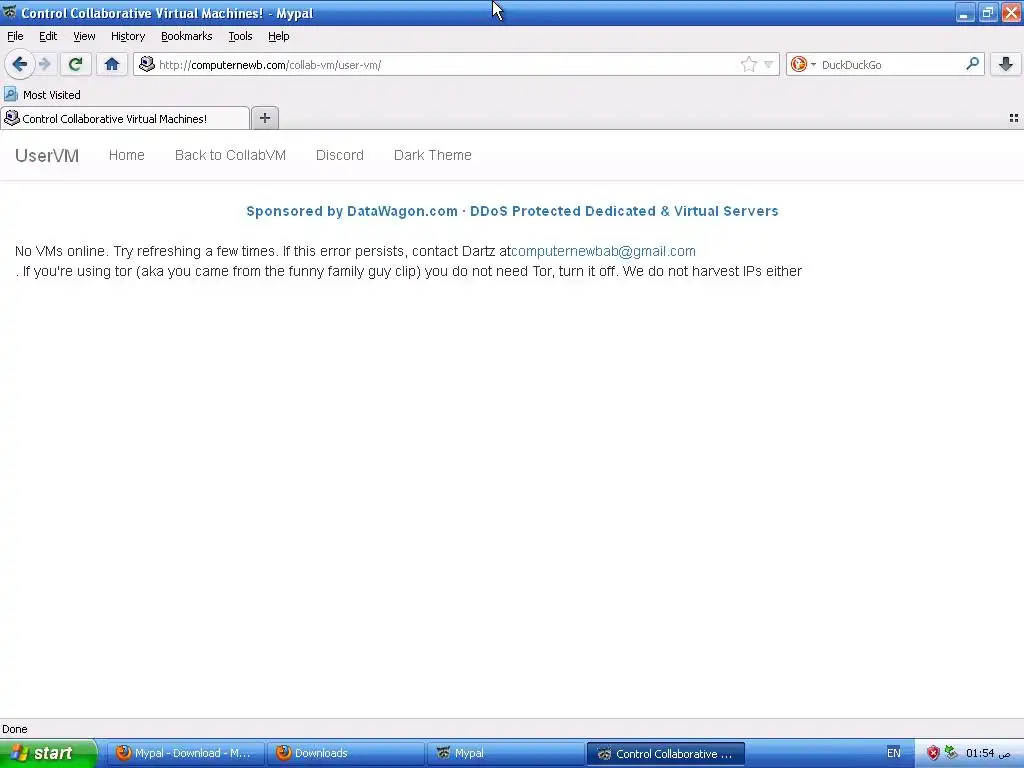Image resolution: width=1024 pixels, height=768 pixels.
Task: Click the network connection tray icon
Action: pyautogui.click(x=951, y=752)
